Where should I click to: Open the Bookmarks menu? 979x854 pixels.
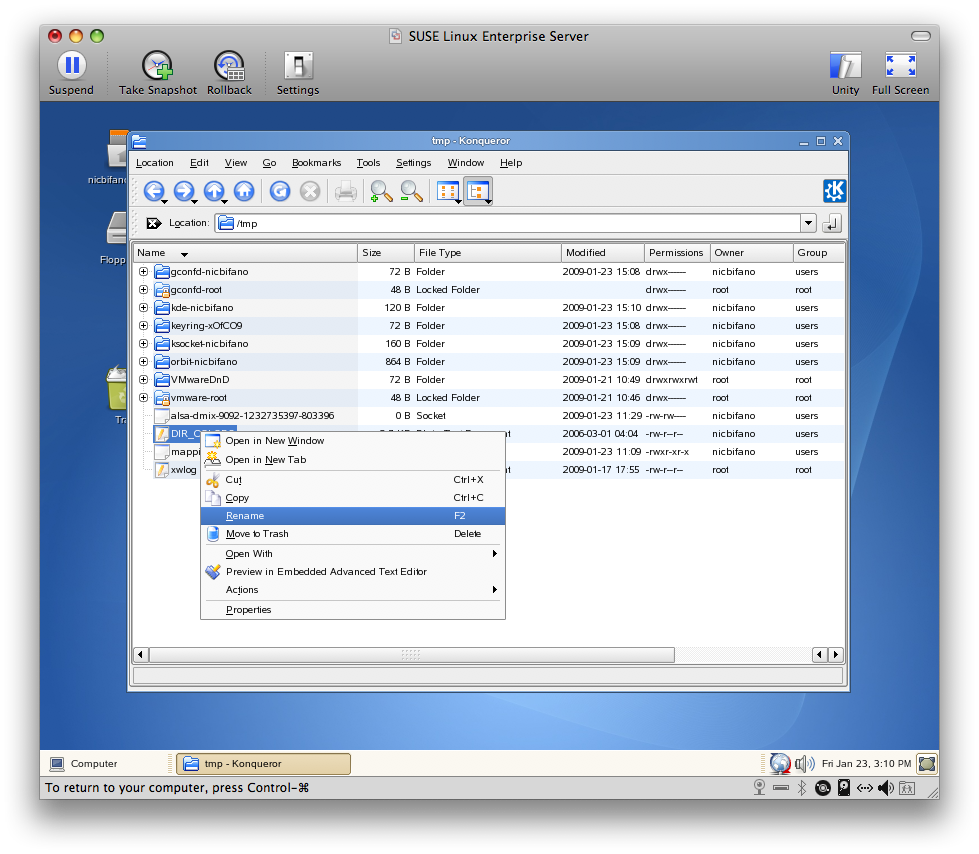point(317,163)
